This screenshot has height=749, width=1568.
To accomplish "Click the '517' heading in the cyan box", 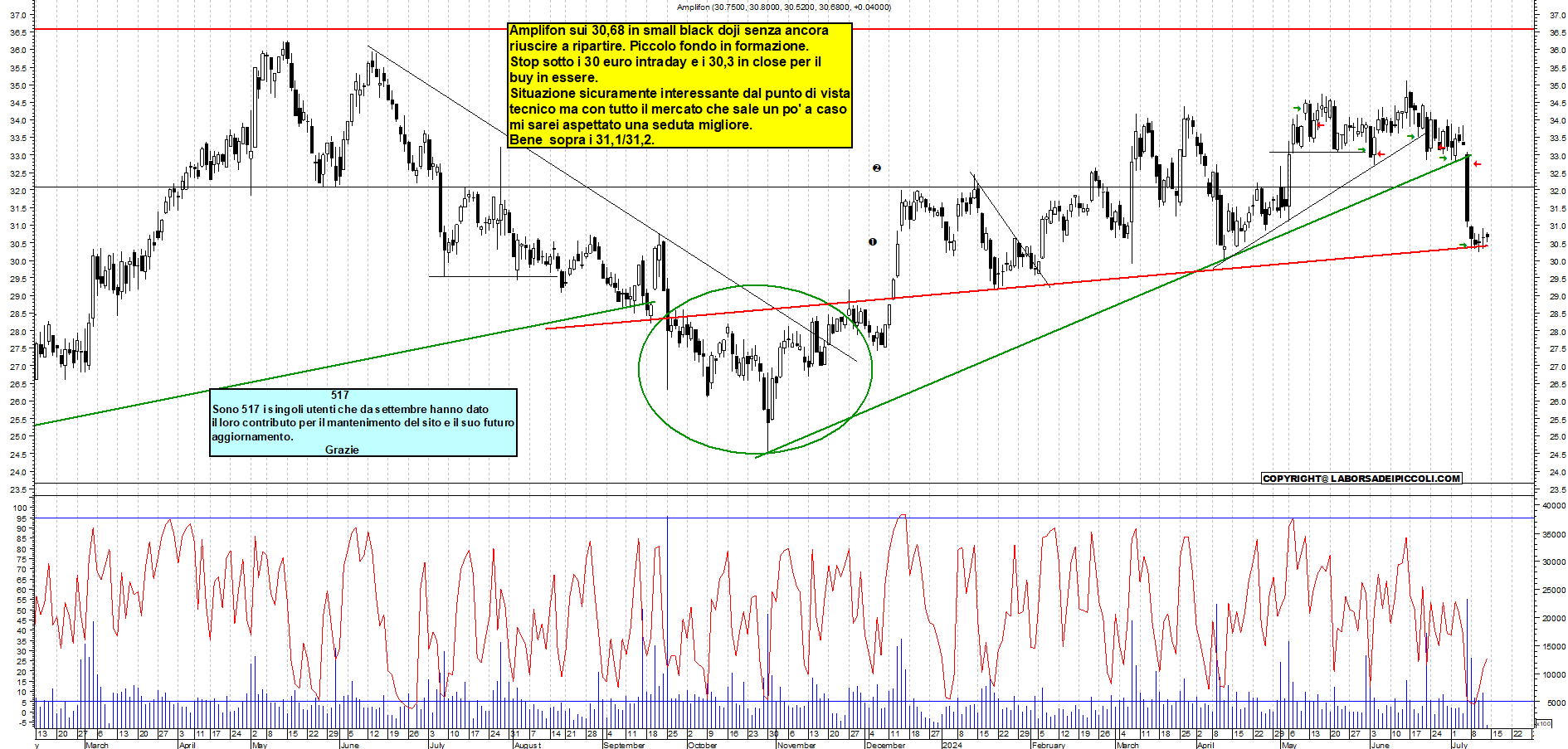I will point(340,396).
